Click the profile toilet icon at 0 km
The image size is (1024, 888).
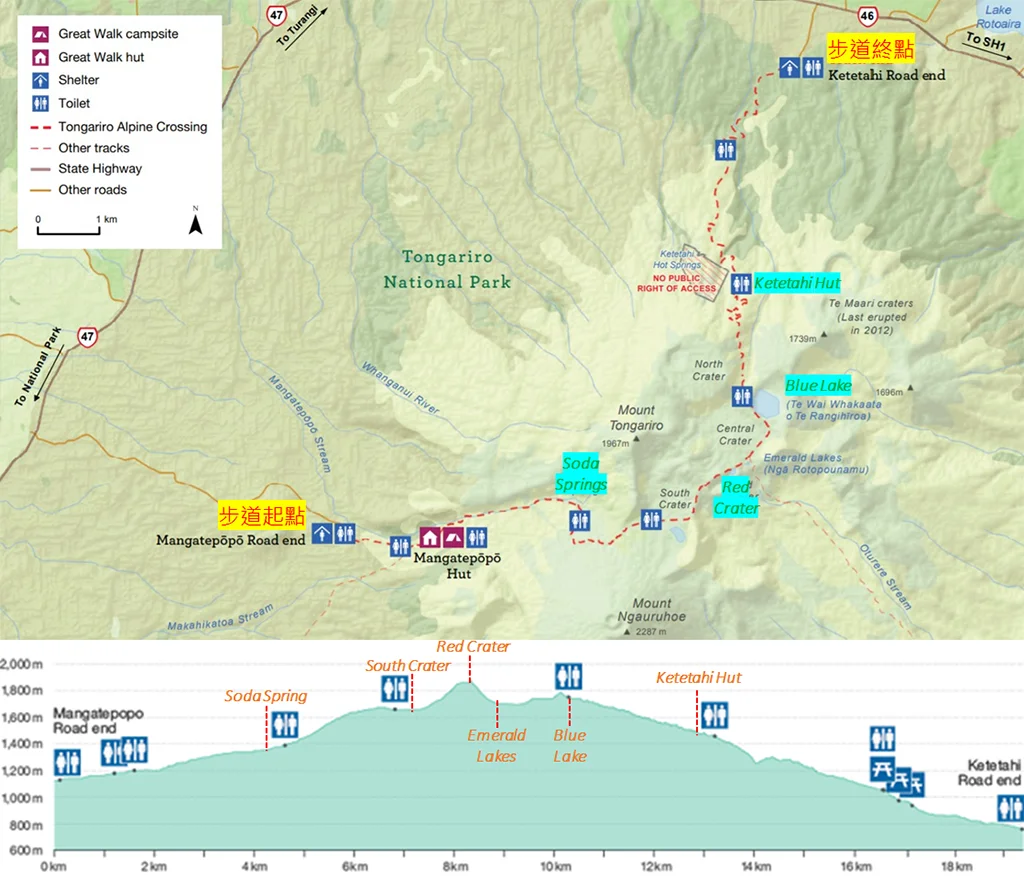click(67, 762)
